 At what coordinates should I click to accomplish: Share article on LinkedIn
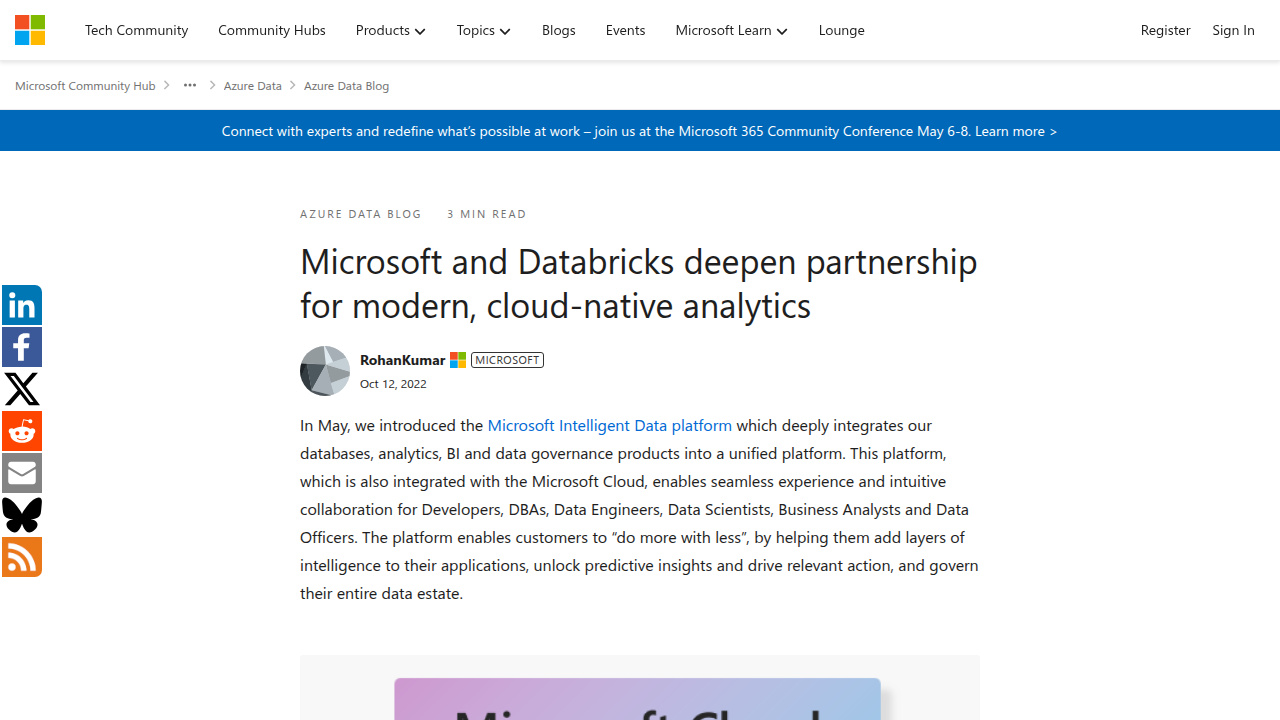click(x=22, y=305)
